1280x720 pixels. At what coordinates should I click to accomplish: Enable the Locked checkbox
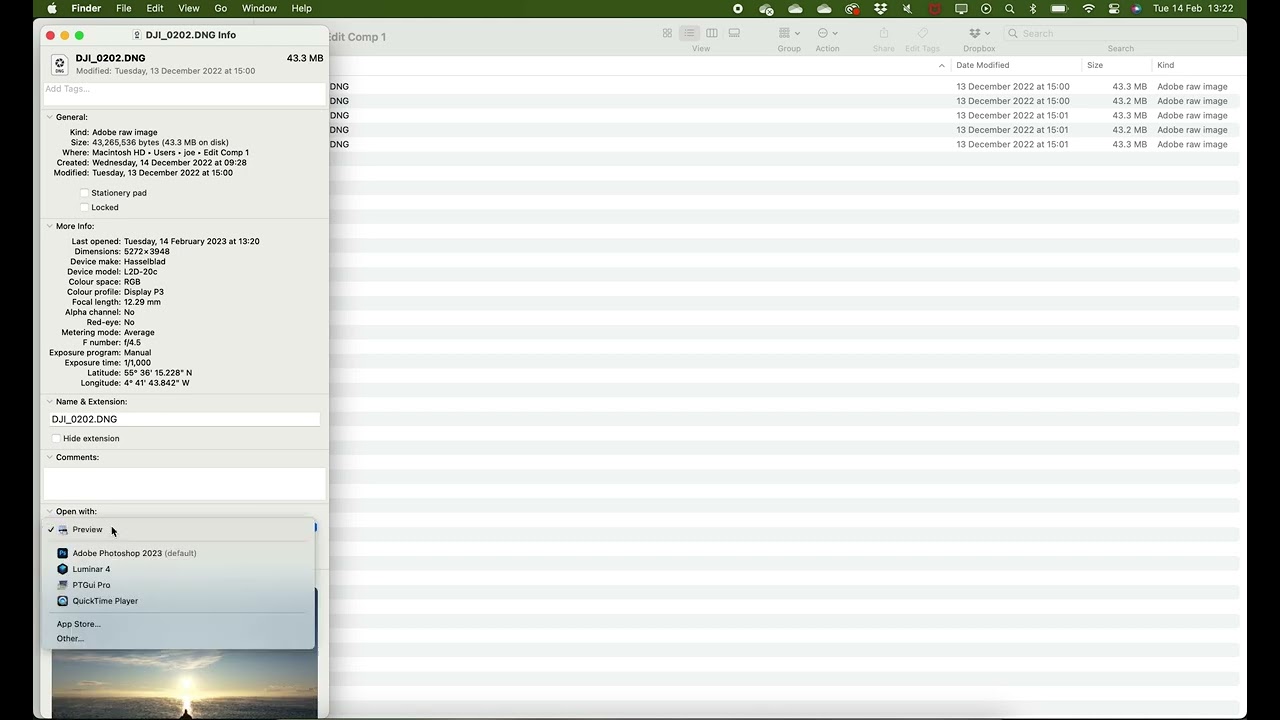tap(84, 208)
